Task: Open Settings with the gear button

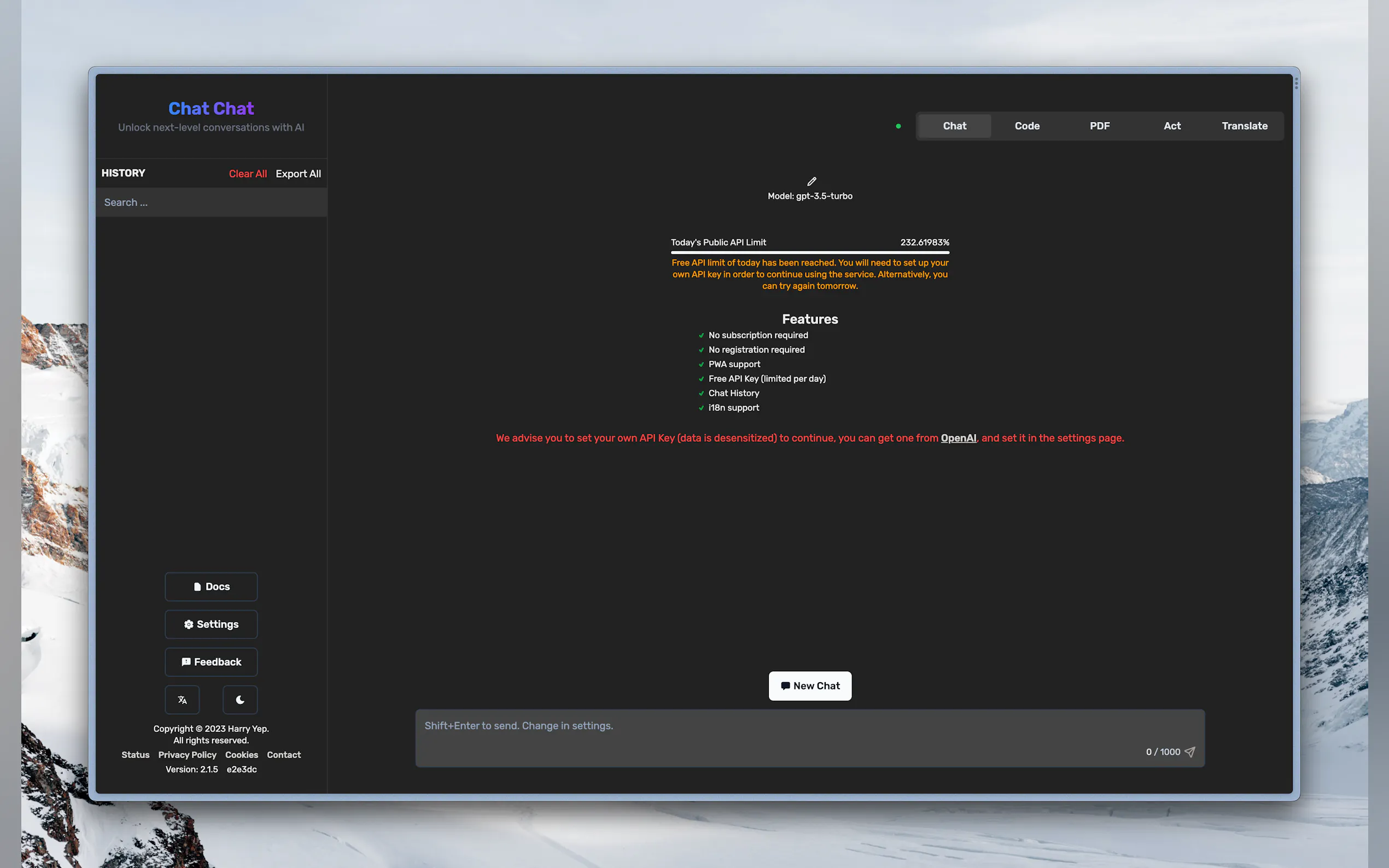Action: pyautogui.click(x=211, y=625)
